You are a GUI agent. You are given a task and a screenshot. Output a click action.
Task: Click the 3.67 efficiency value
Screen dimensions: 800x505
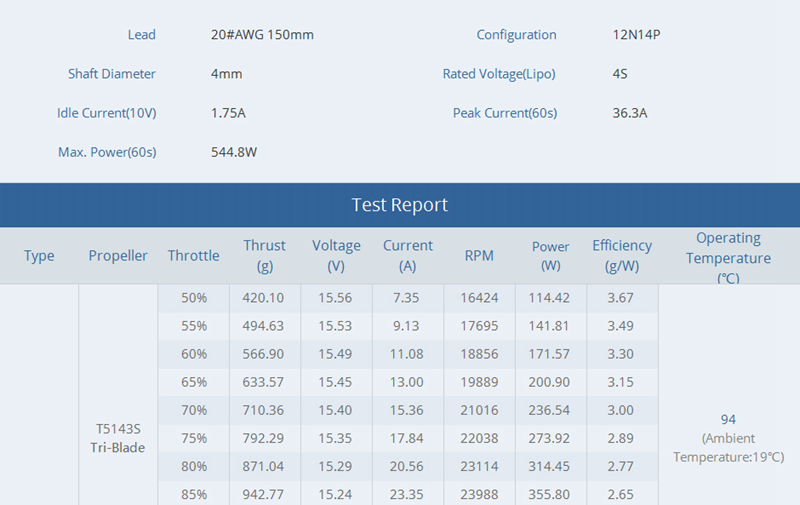(621, 298)
